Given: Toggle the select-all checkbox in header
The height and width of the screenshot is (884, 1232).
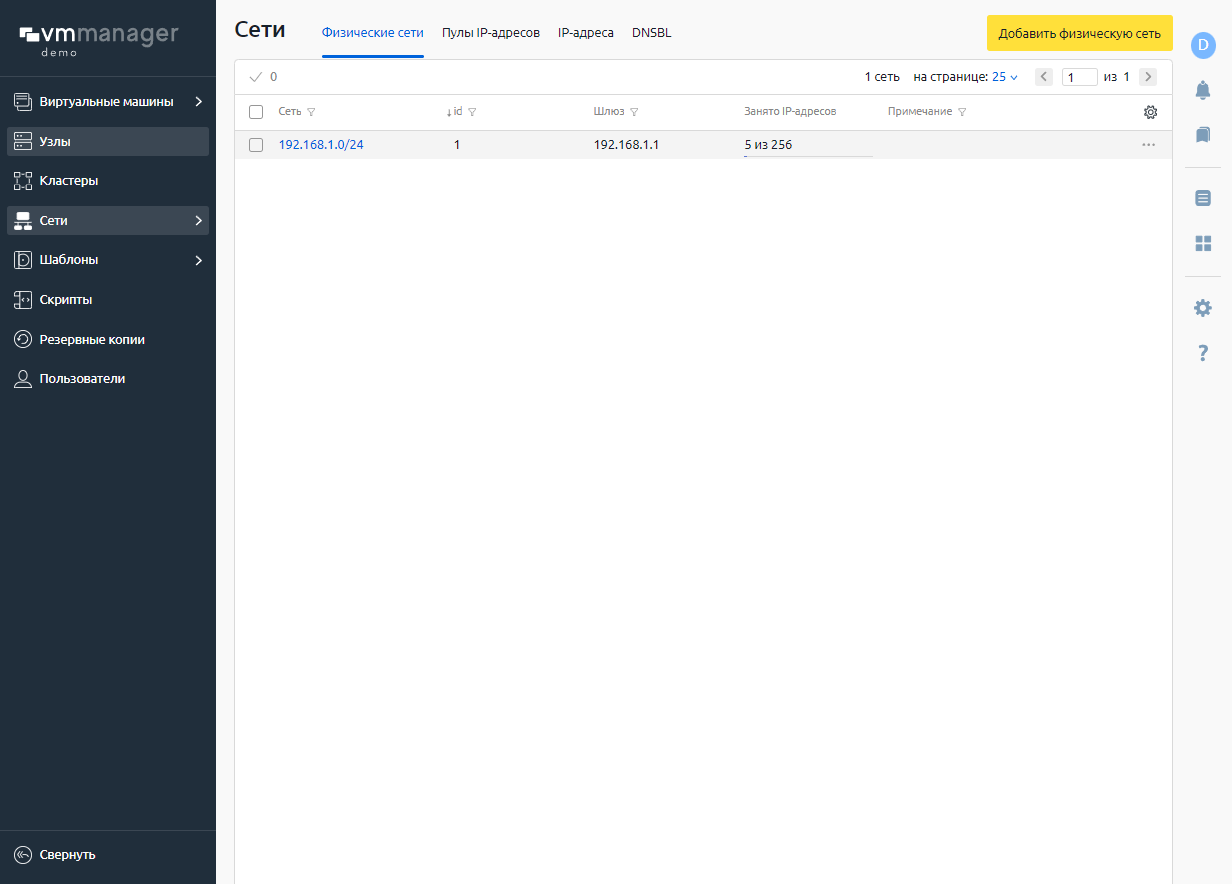Looking at the screenshot, I should (256, 112).
